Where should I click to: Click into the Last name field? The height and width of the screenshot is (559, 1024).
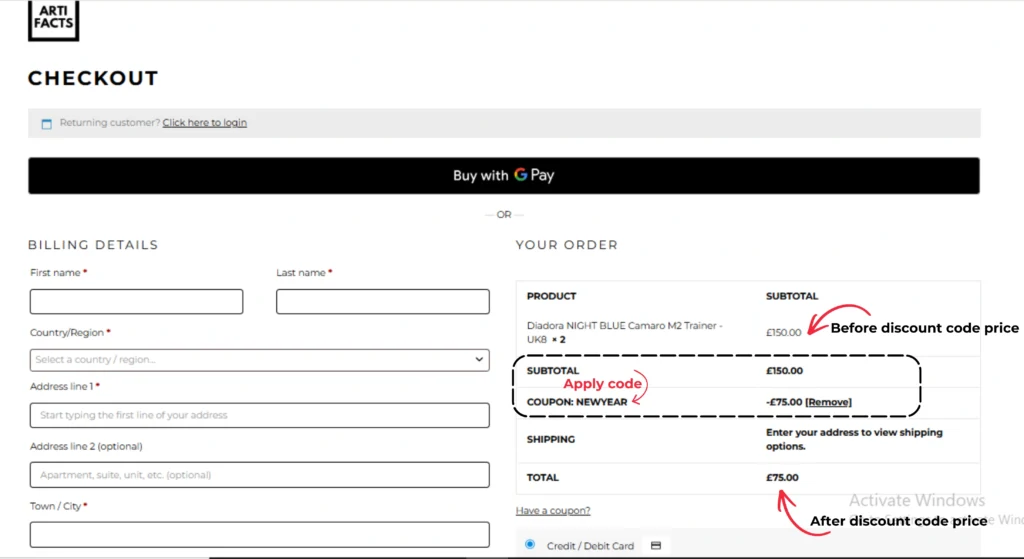(382, 302)
